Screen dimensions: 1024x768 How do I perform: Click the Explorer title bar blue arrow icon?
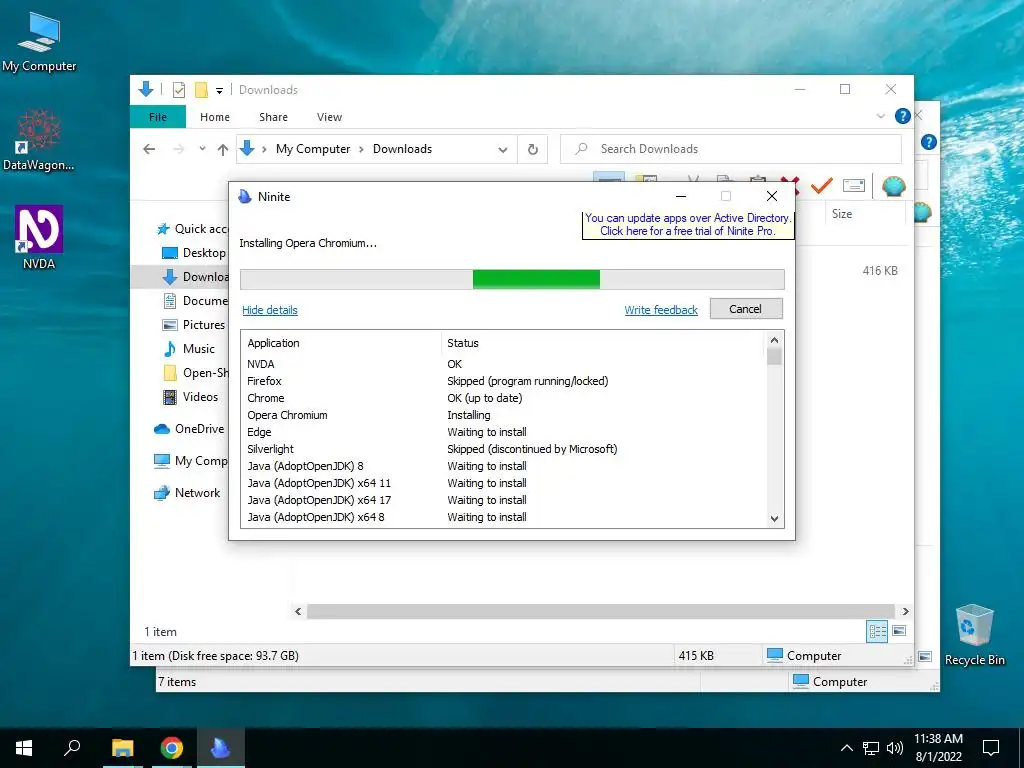pos(146,89)
